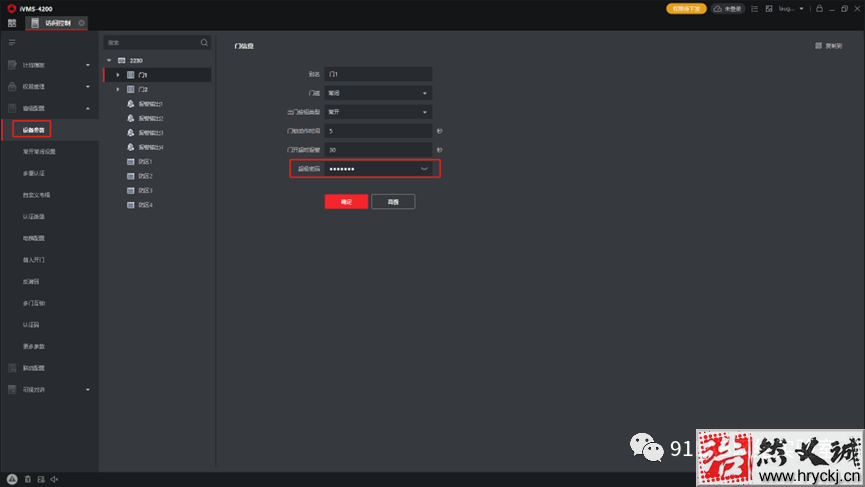The image size is (865, 487).
Task: Edit the 别名 door name field
Action: 378,74
